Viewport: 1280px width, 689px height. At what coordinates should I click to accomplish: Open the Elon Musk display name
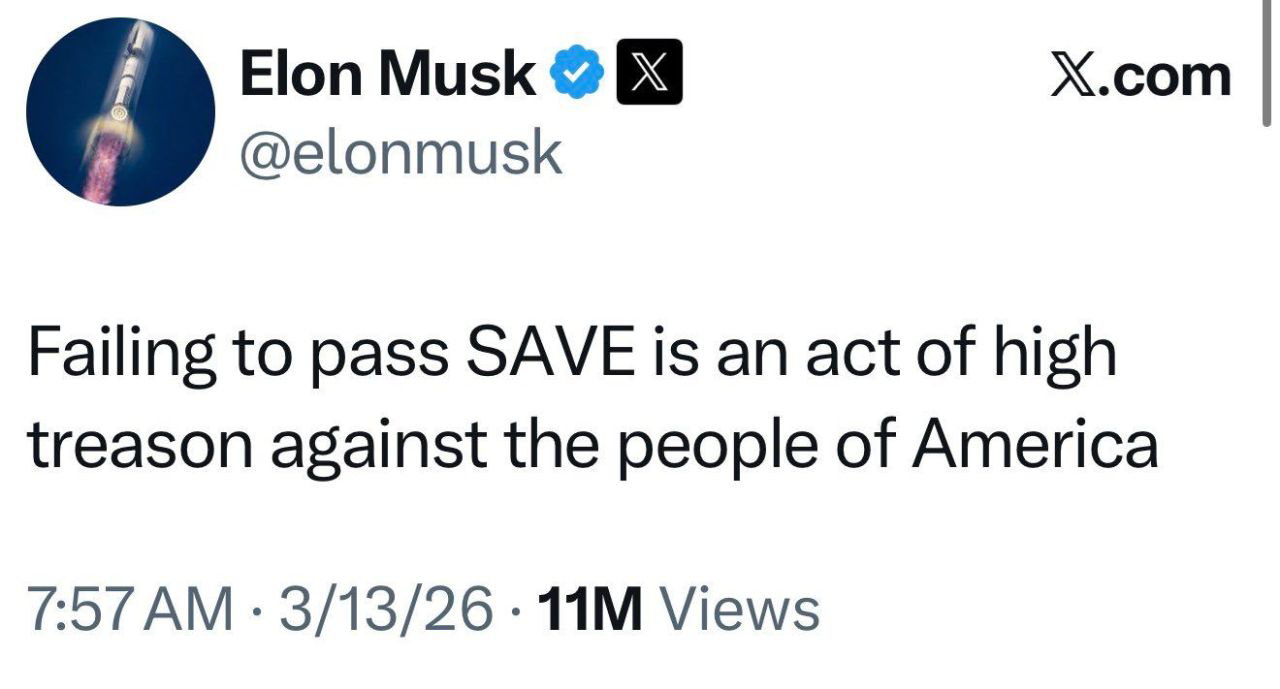pyautogui.click(x=387, y=74)
